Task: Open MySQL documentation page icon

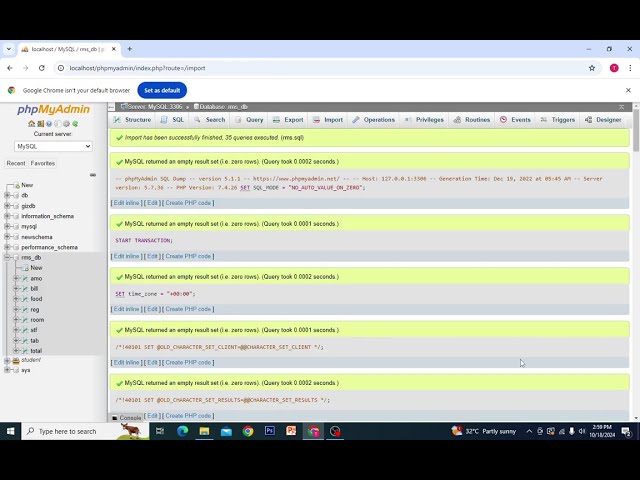Action: (x=58, y=123)
